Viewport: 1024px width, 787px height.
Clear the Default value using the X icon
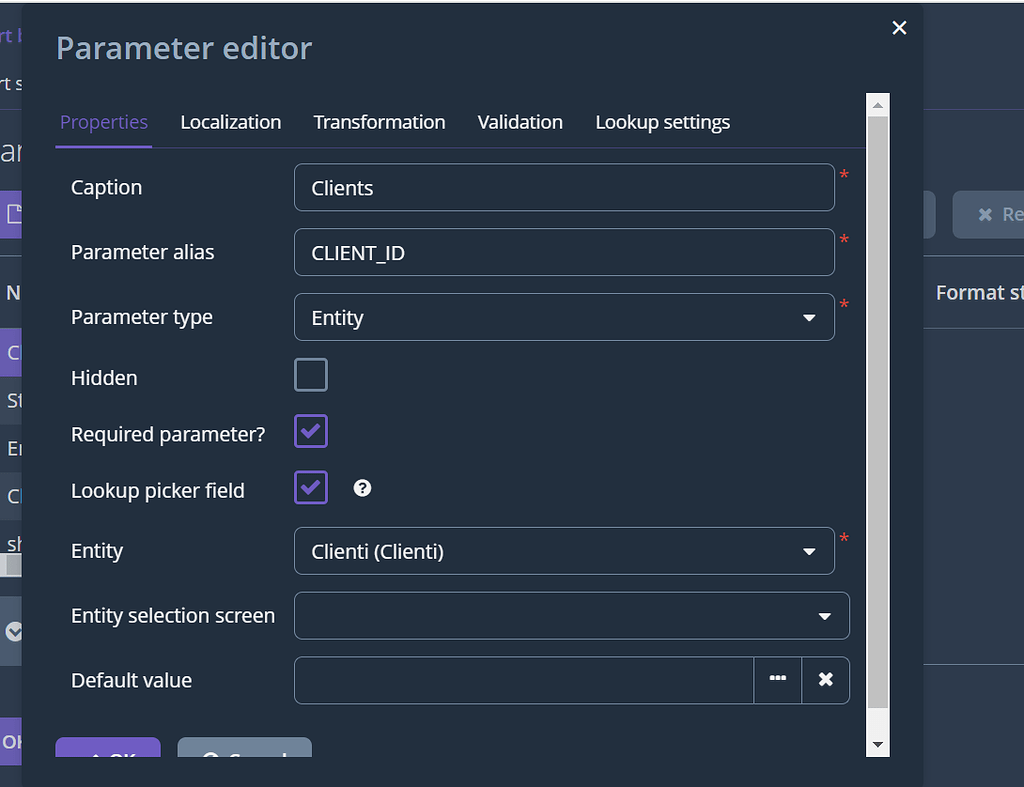(x=826, y=680)
